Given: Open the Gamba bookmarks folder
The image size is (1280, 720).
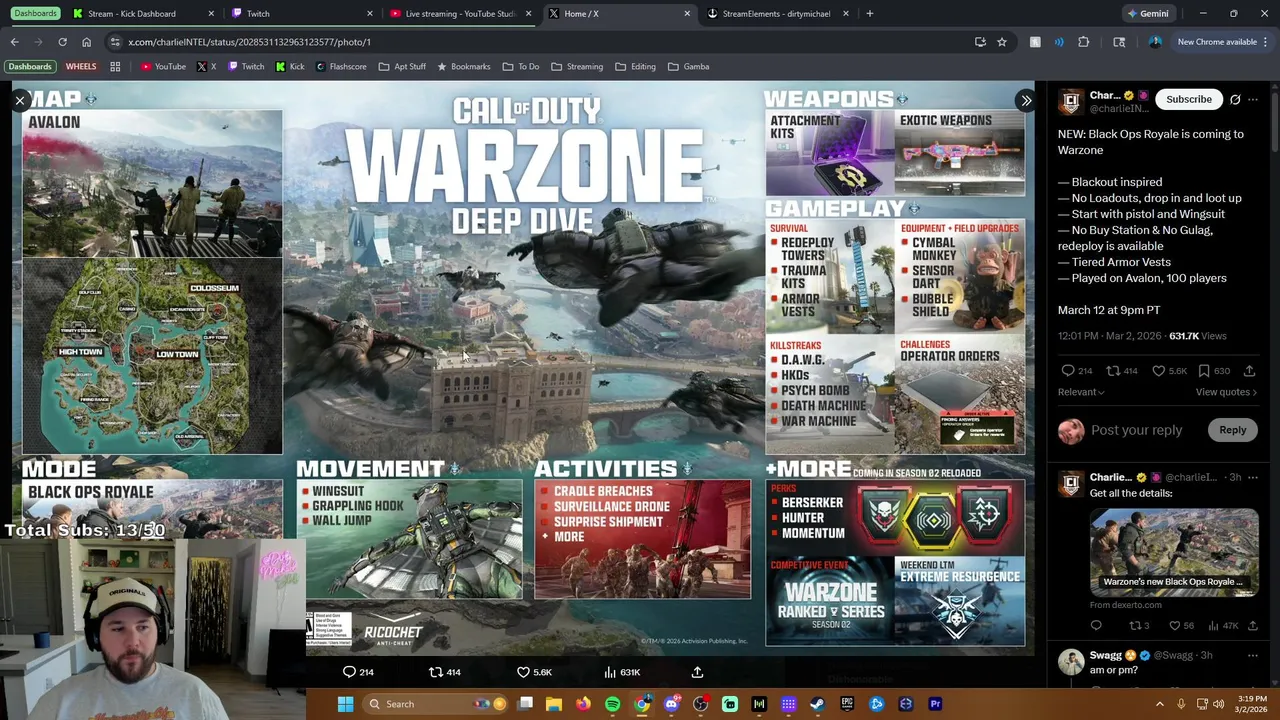Looking at the screenshot, I should click(x=689, y=67).
